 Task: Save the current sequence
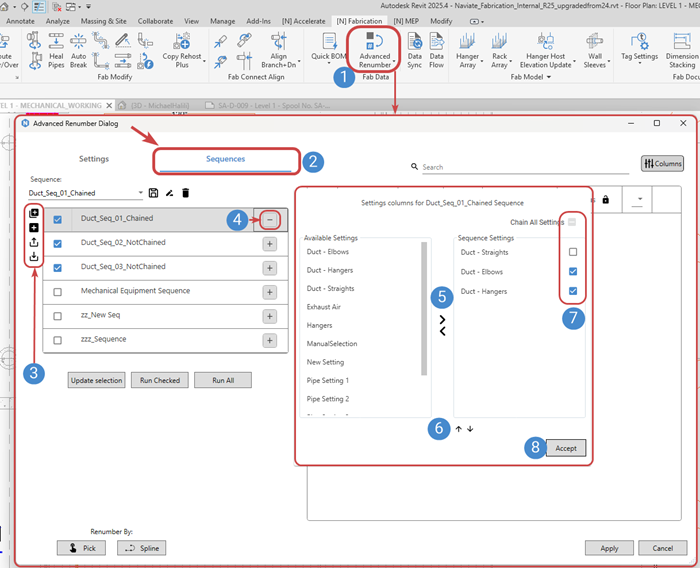pos(153,192)
